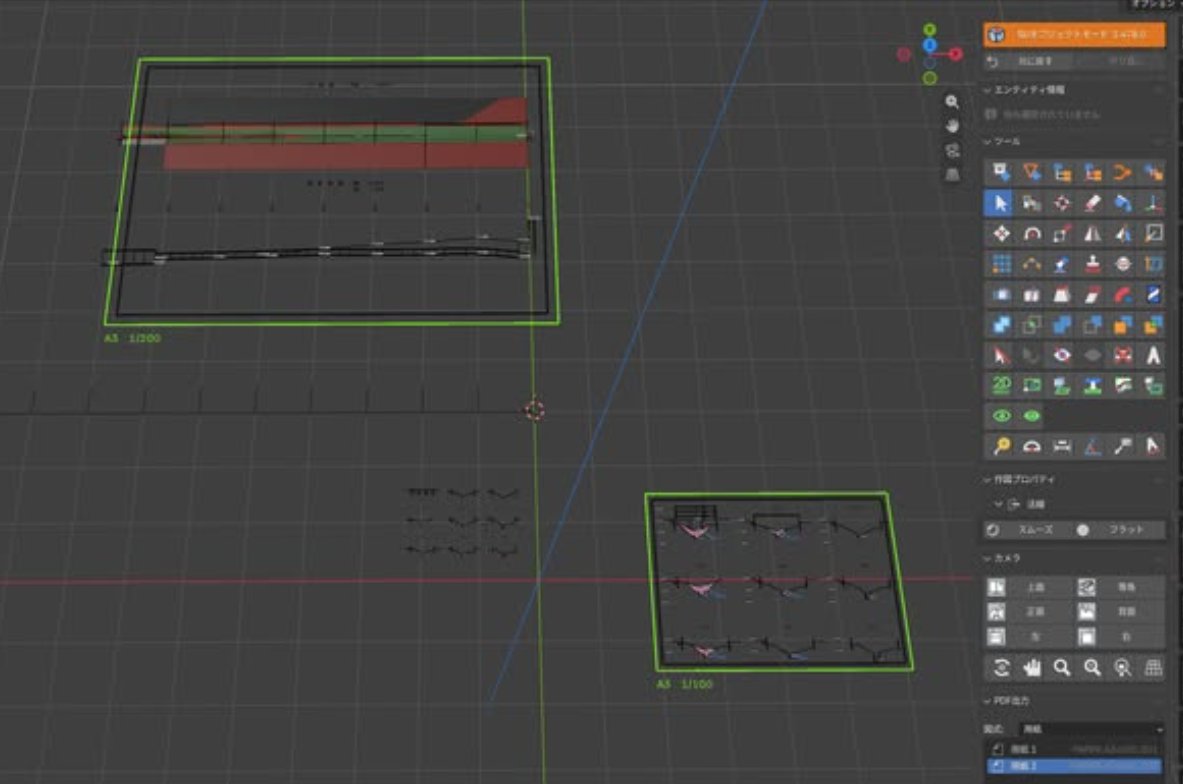Toggle the second green eye visibility icon
Viewport: 1183px width, 784px height.
point(1031,416)
